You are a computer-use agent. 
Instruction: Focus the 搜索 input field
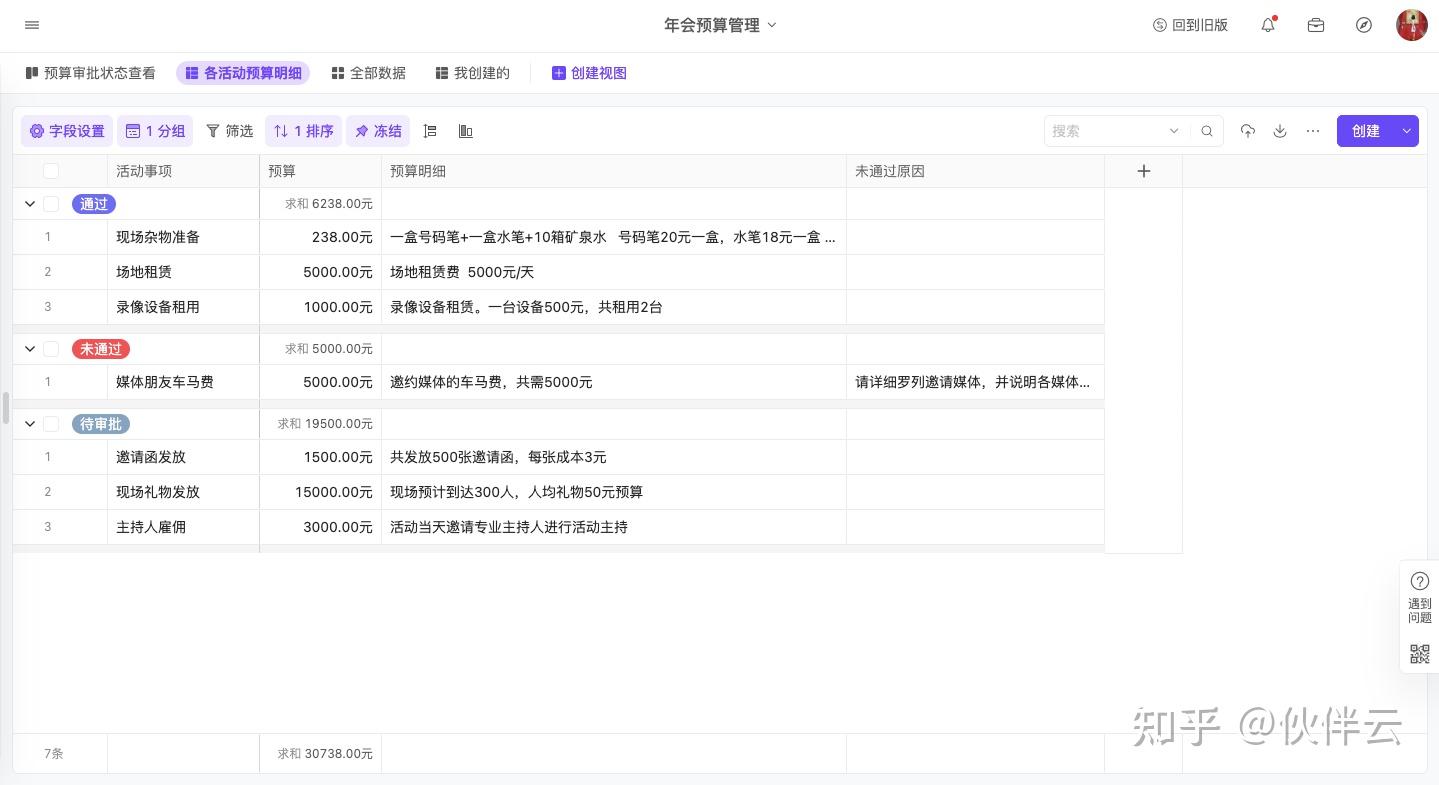(x=1105, y=131)
